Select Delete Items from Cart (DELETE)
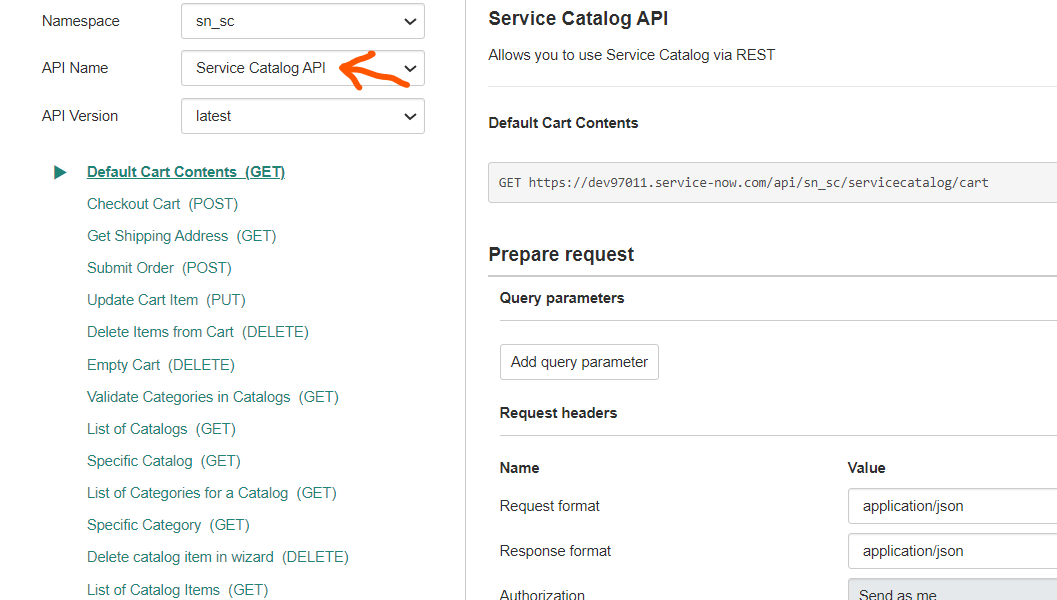Viewport: 1057px width, 600px height. pos(197,332)
